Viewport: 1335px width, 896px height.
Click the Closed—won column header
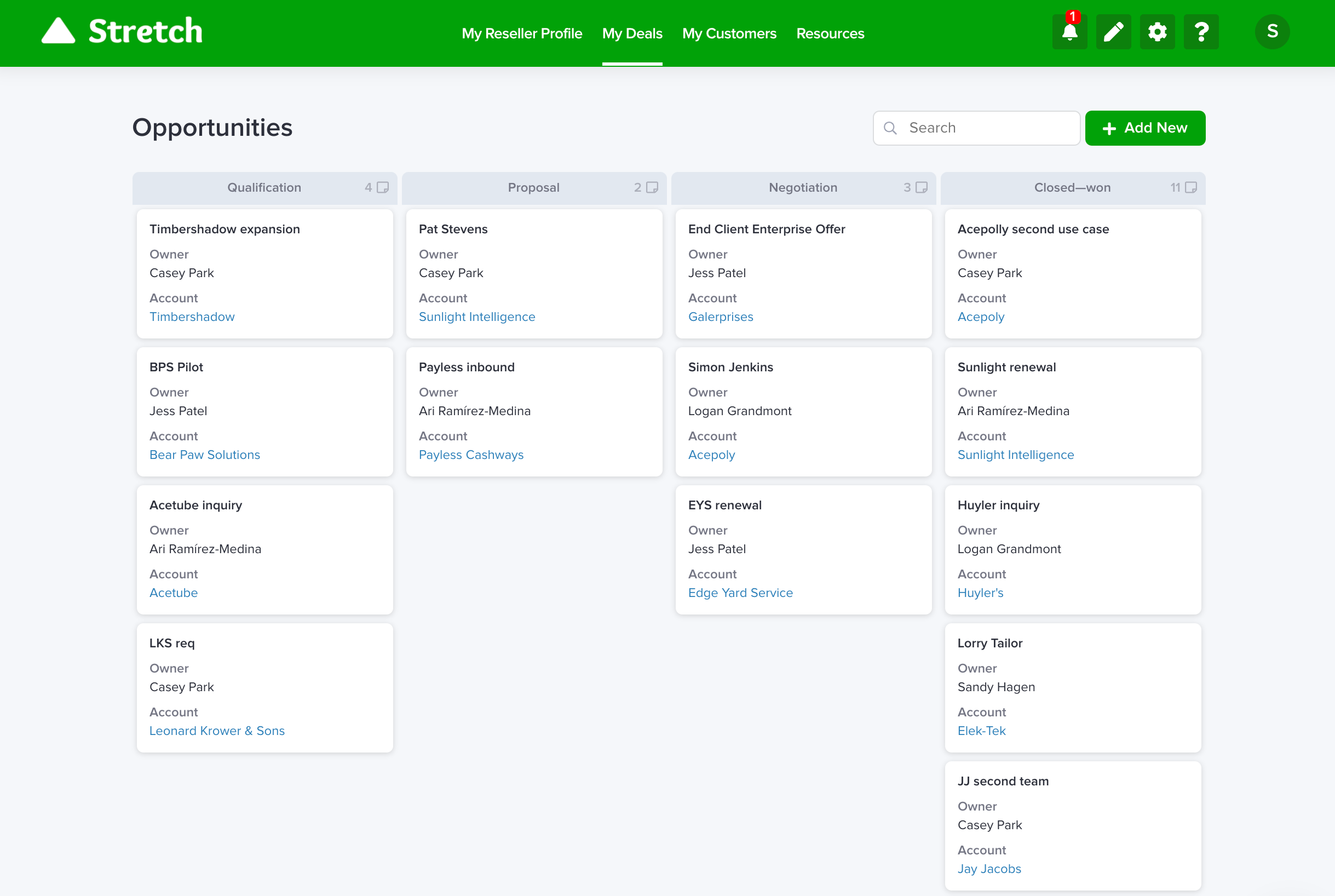click(x=1073, y=188)
